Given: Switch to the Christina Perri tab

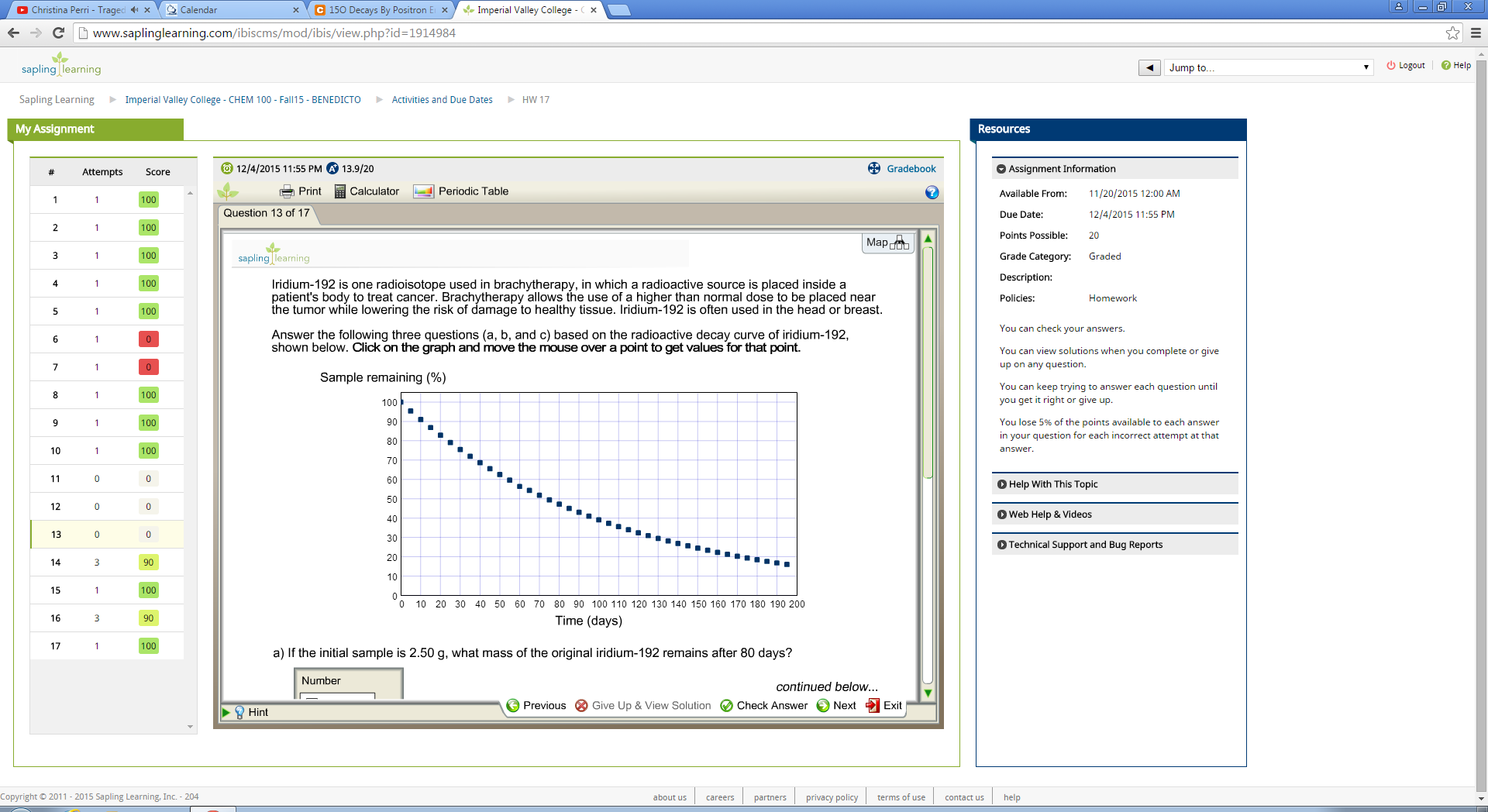Looking at the screenshot, I should (x=77, y=10).
